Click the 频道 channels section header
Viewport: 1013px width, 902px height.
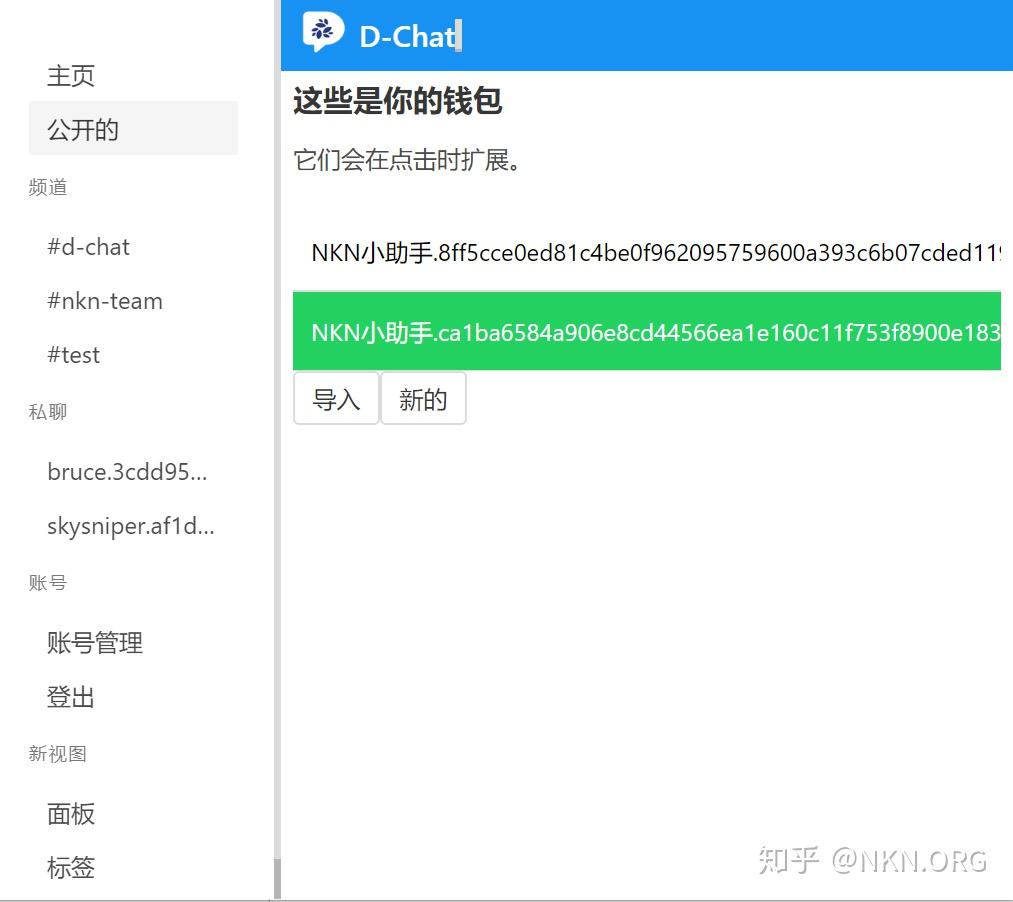[x=47, y=187]
